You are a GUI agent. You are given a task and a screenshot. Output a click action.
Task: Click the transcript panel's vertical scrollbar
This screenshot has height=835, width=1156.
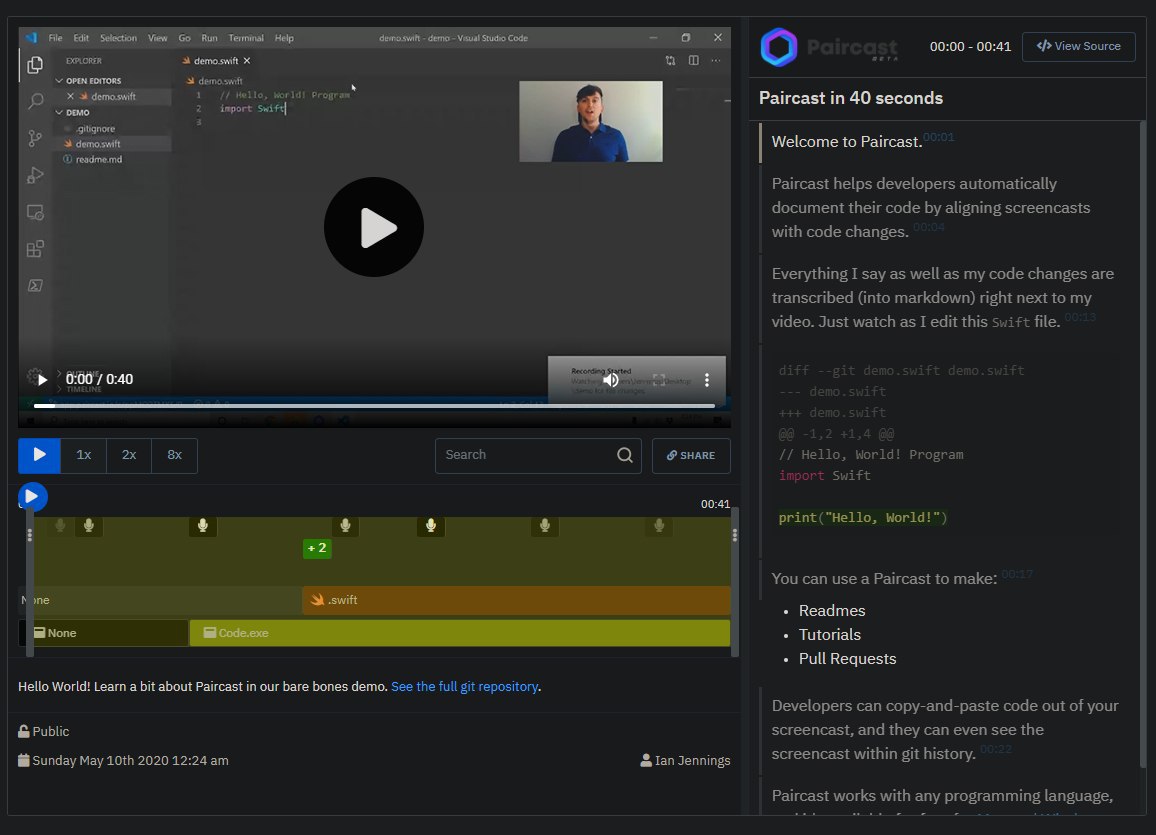click(x=1143, y=442)
